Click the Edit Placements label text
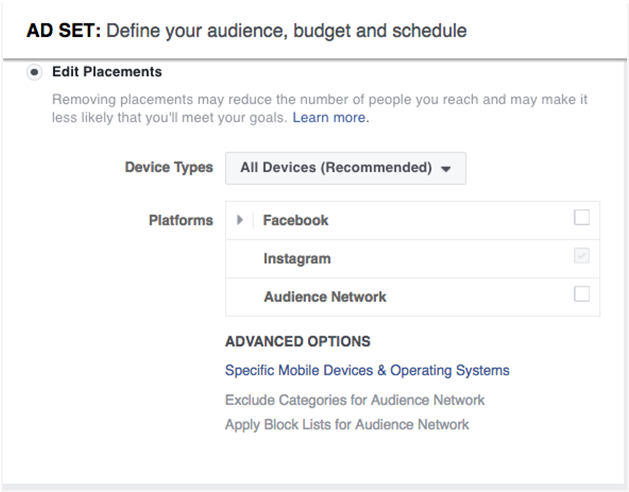Image resolution: width=629 pixels, height=492 pixels. 106,72
